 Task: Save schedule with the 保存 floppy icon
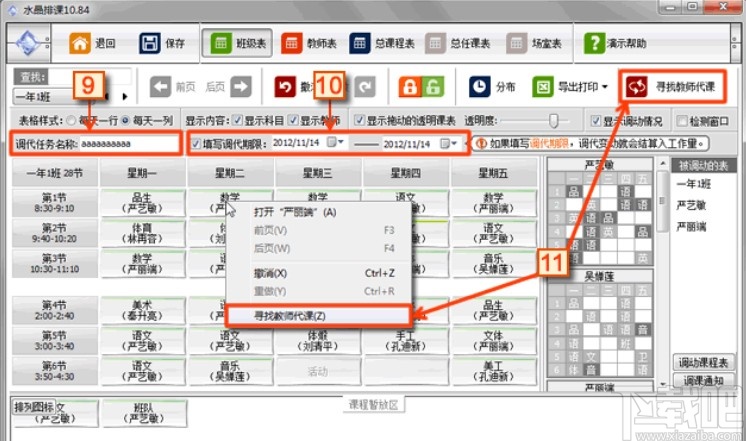(149, 43)
